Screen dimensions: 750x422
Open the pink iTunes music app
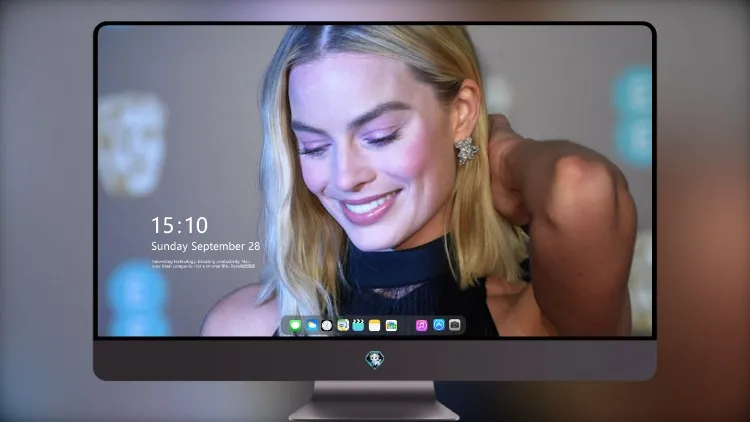click(421, 326)
